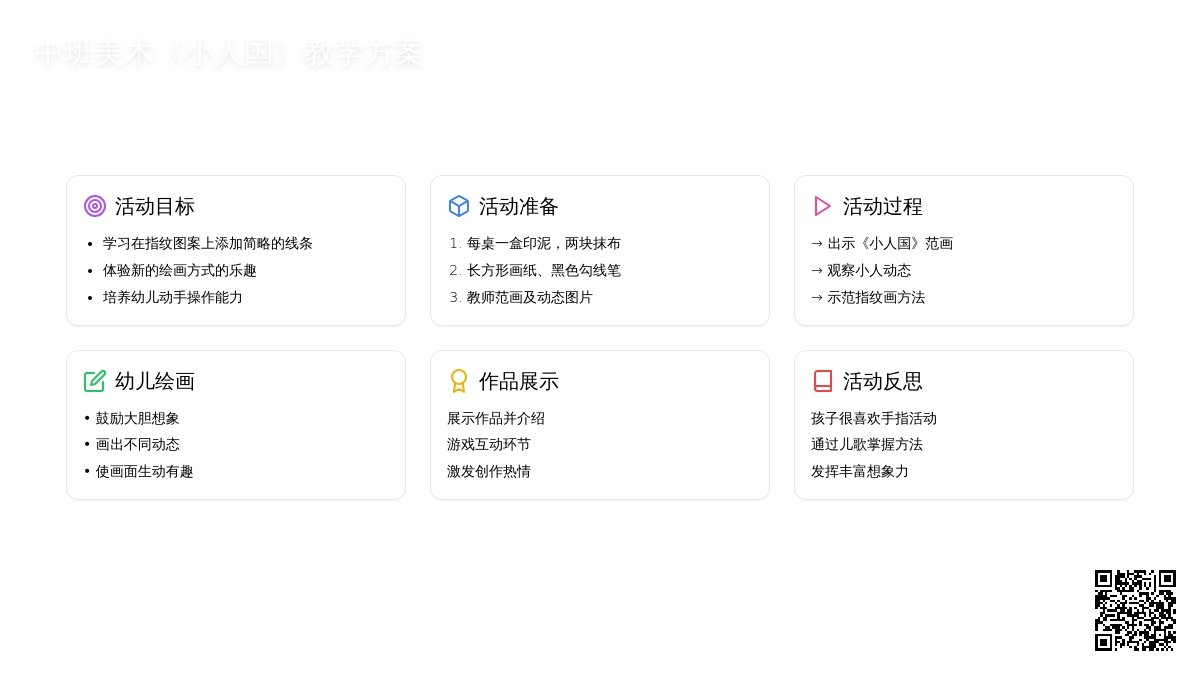Click the 活动过程 card heading

(x=882, y=206)
